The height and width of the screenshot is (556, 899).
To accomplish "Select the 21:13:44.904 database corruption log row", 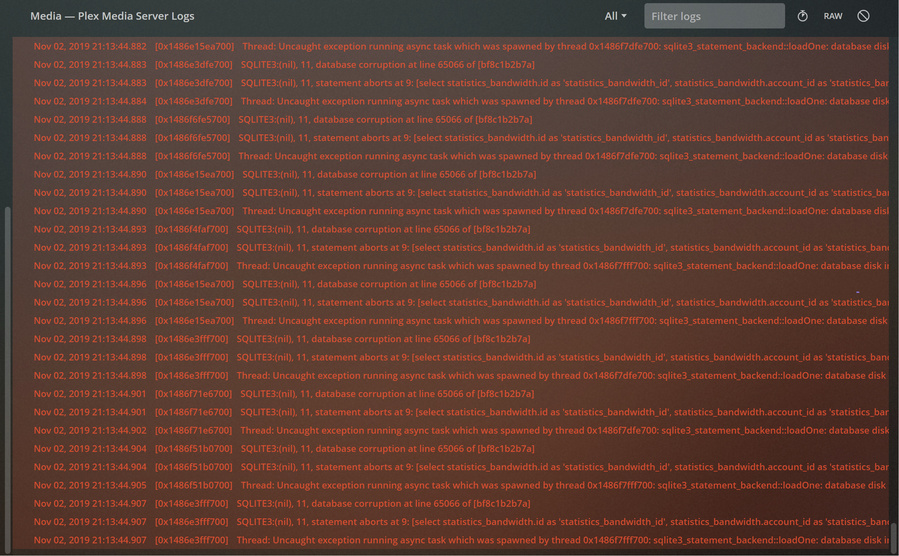I will click(x=451, y=449).
